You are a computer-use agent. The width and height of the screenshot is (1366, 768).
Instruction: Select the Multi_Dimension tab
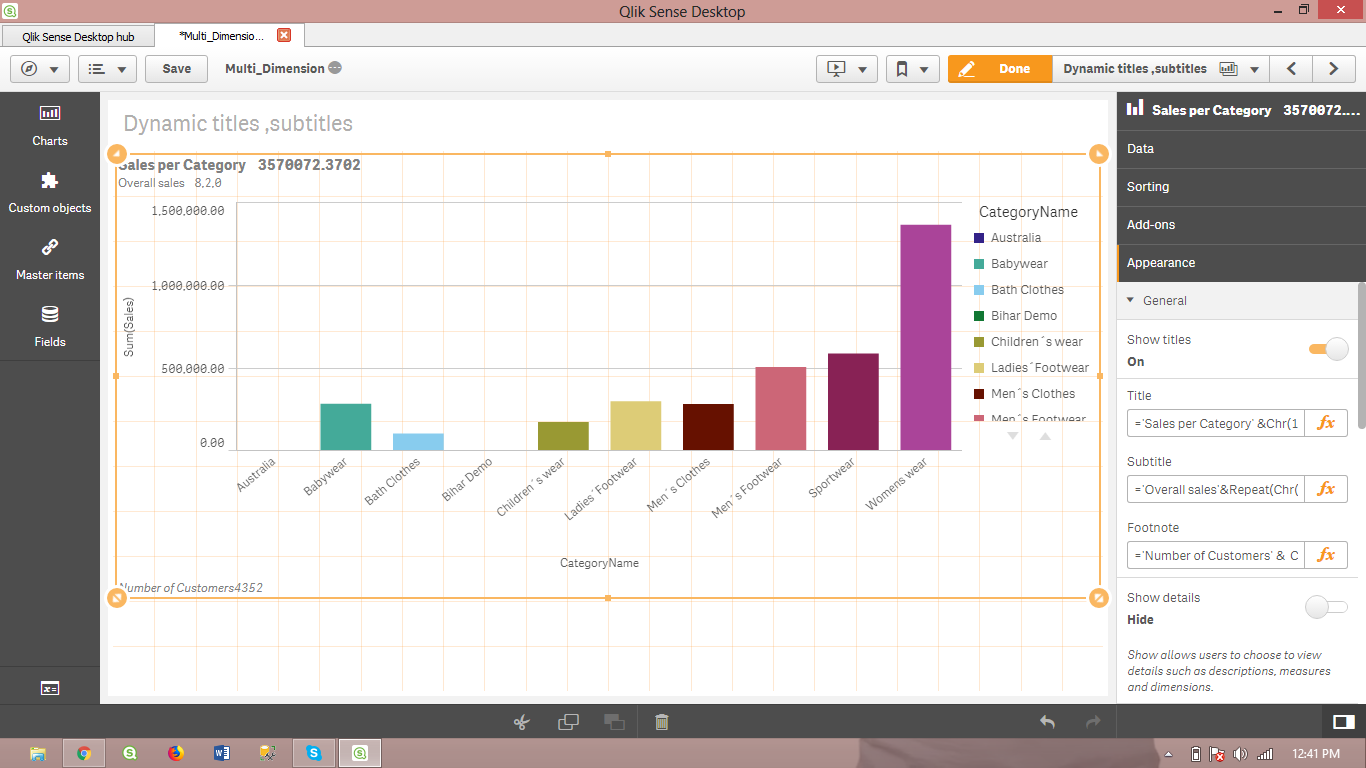pos(221,36)
